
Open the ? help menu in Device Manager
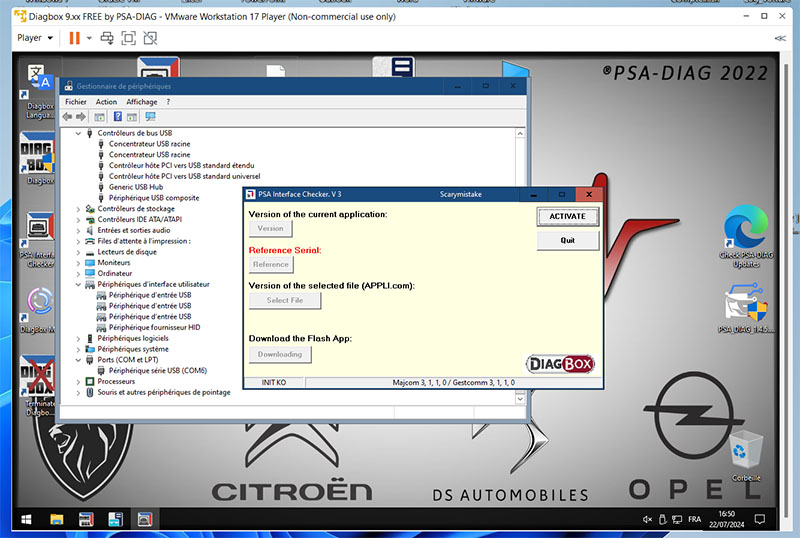[x=168, y=102]
